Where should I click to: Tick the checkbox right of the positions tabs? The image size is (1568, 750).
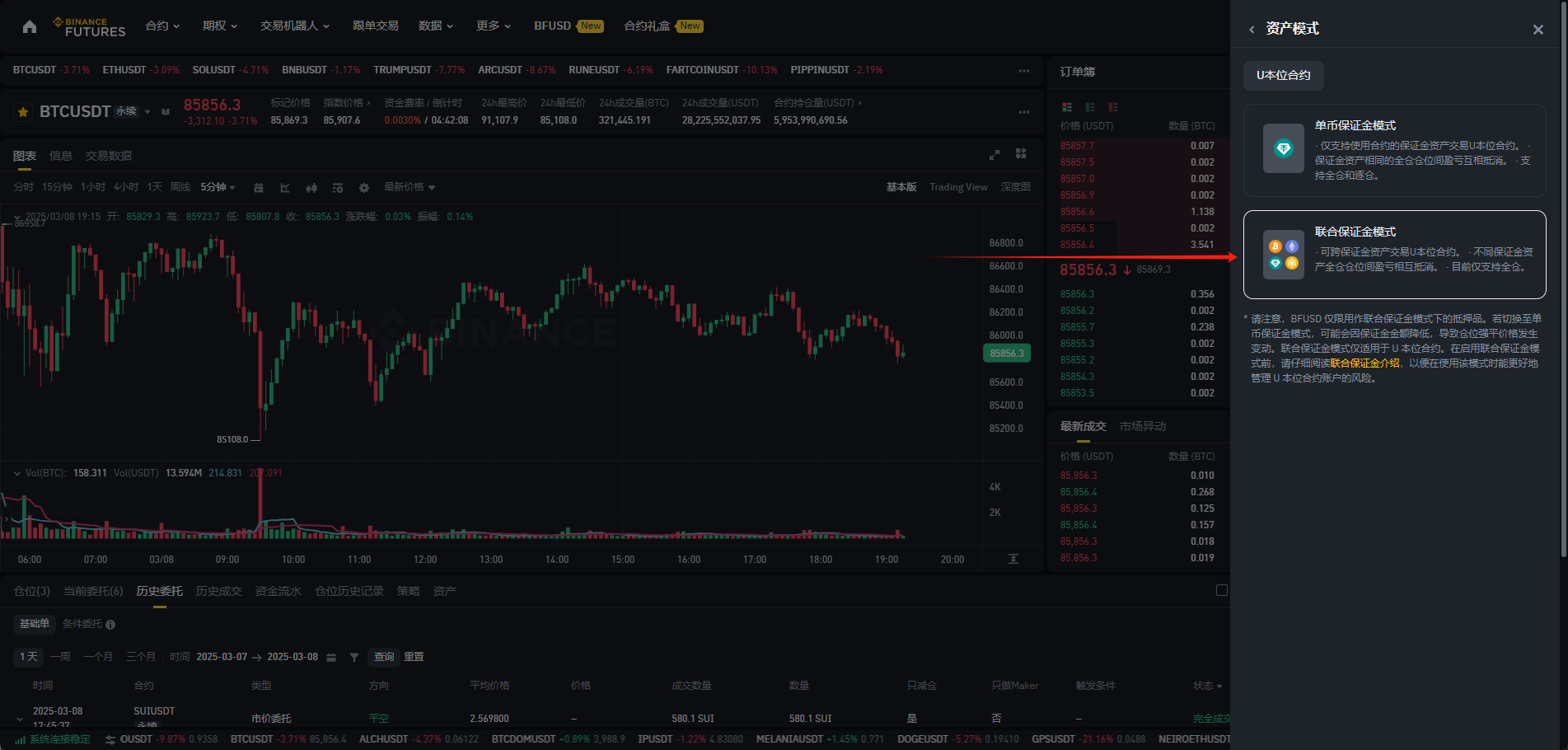[x=1222, y=590]
